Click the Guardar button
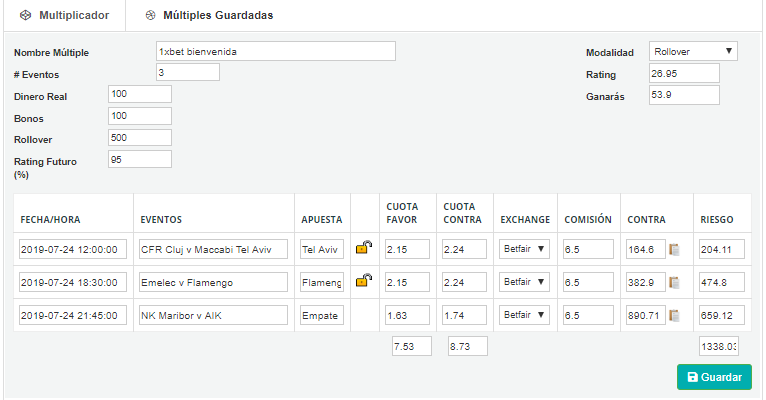This screenshot has width=766, height=400. pos(714,377)
